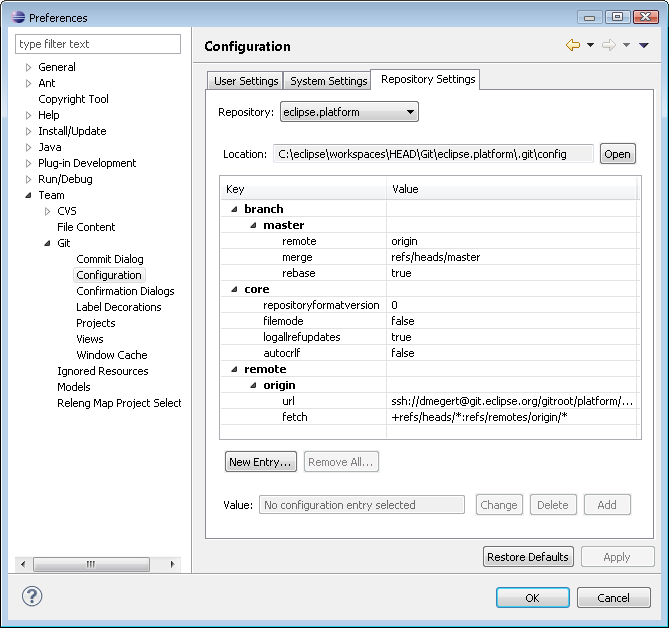This screenshot has height=628, width=669.
Task: Collapse the remote key group
Action: [x=234, y=369]
